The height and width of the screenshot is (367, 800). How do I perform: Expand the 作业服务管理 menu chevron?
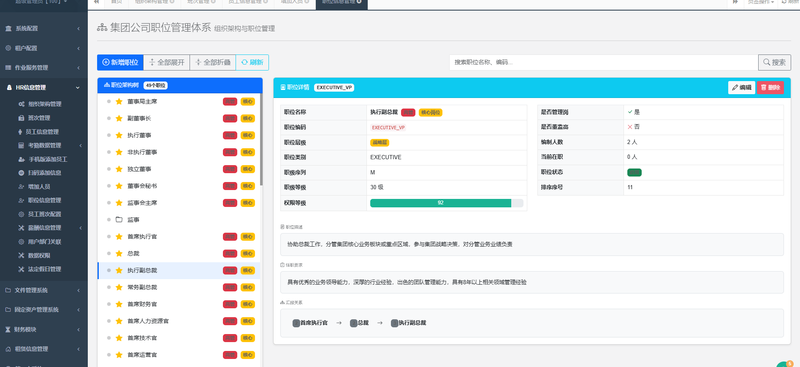(x=78, y=67)
